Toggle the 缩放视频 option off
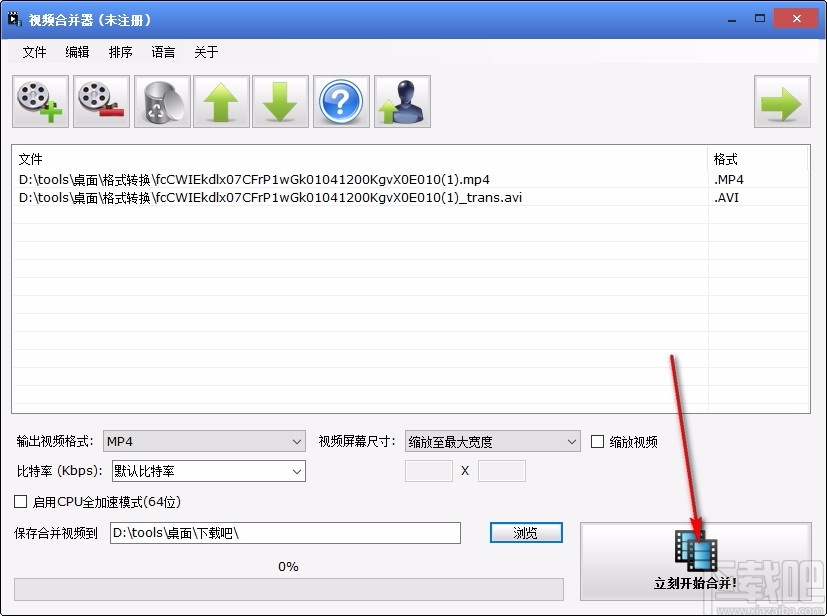 tap(597, 441)
